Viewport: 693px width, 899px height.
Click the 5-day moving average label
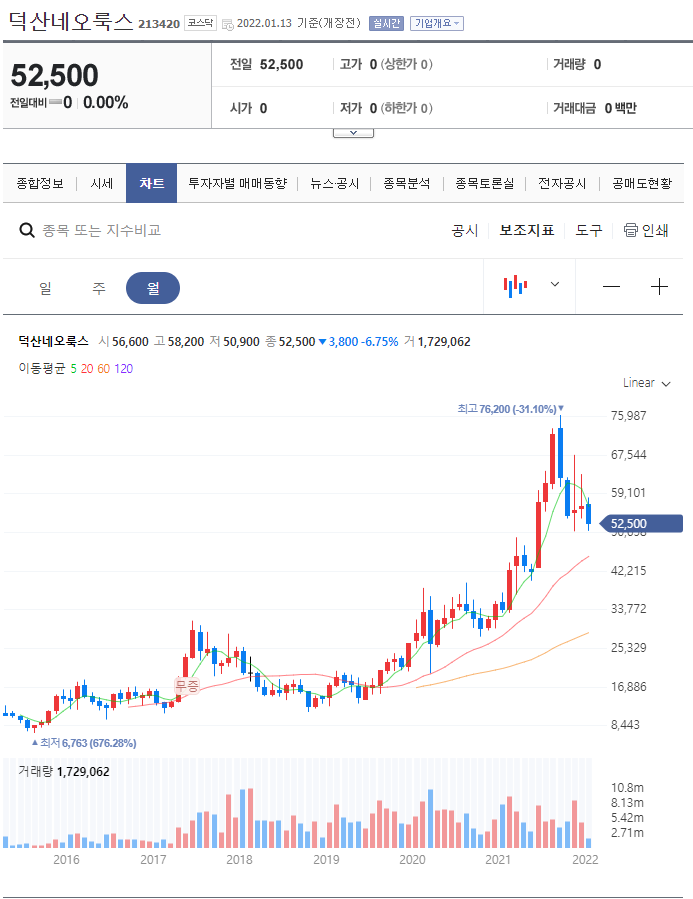pos(73,369)
